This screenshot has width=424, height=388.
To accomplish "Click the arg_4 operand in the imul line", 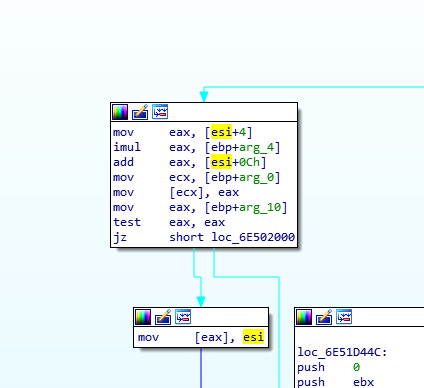I will [256, 147].
